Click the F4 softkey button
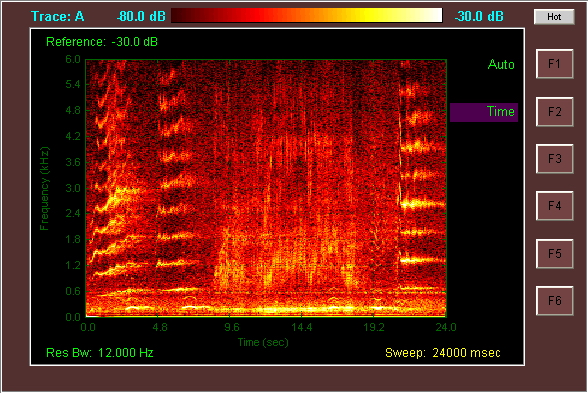The image size is (588, 393). 554,206
